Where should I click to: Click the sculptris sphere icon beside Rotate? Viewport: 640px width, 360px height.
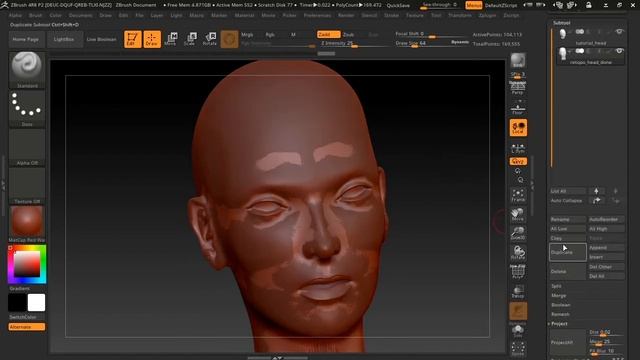(x=229, y=39)
